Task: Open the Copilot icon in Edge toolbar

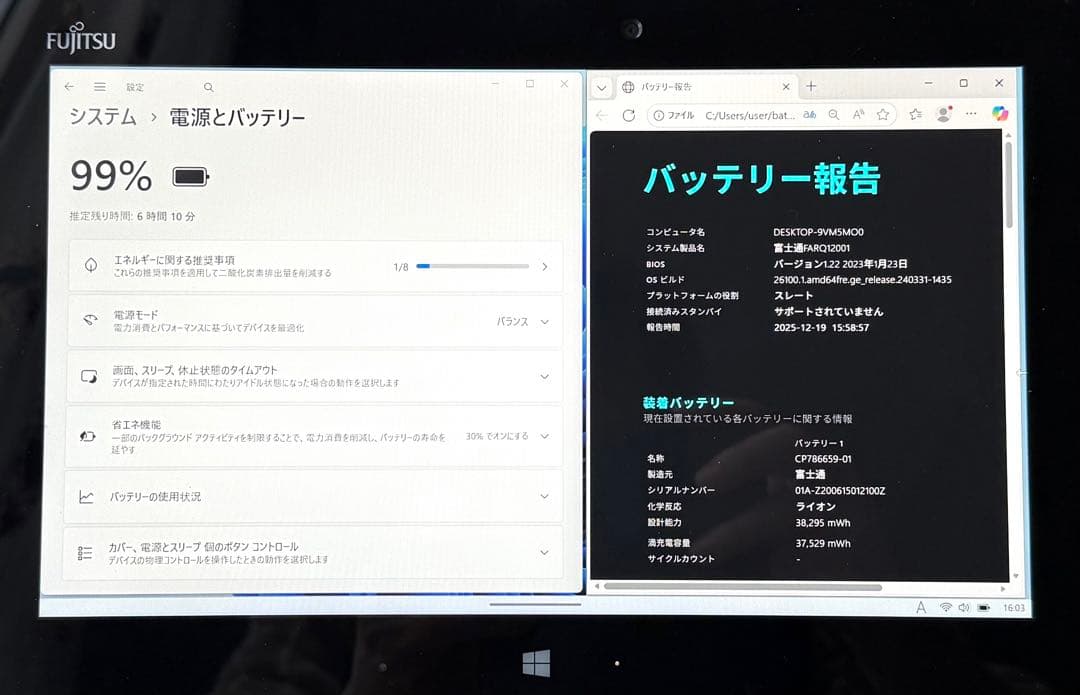Action: (1001, 115)
